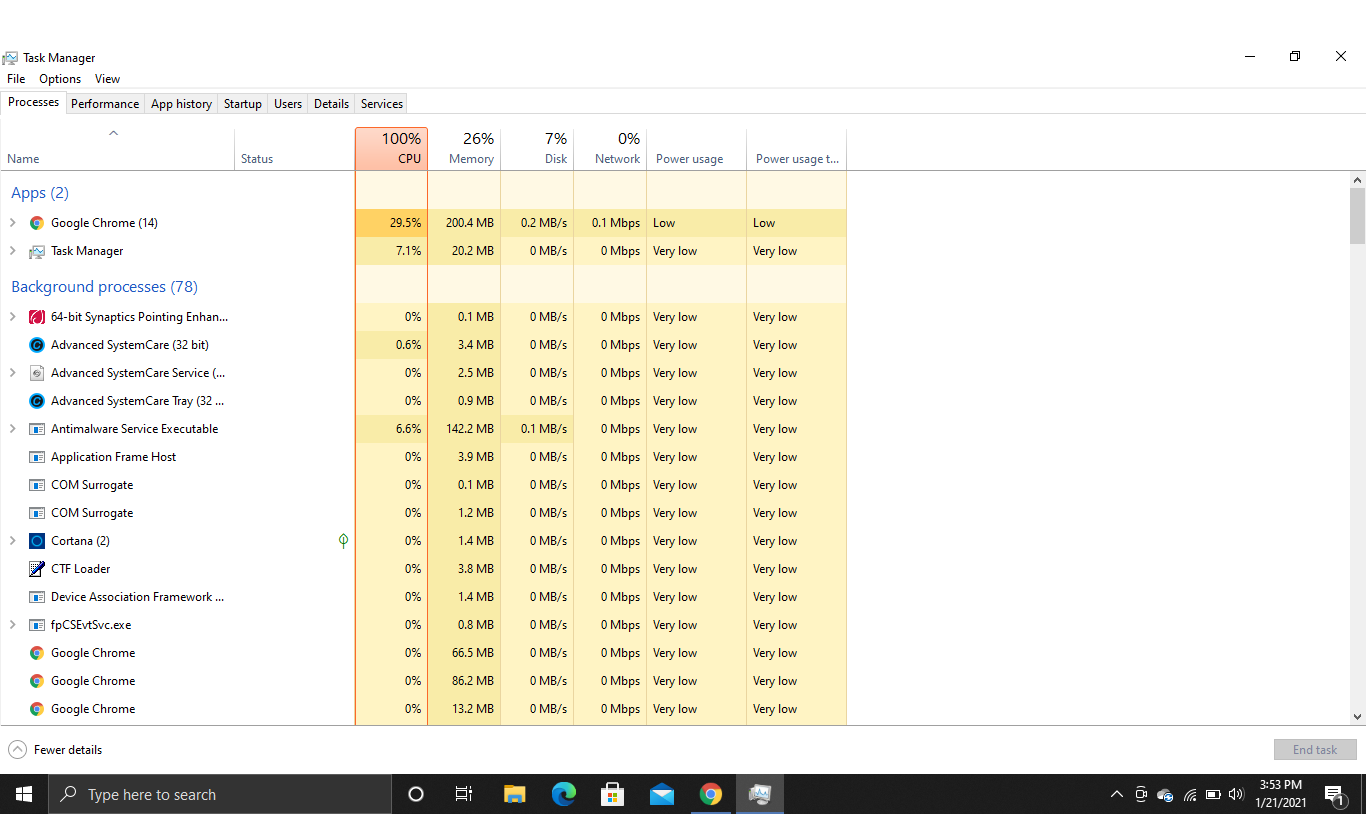Open the Options menu
Screen dimensions: 1366x814
point(60,79)
